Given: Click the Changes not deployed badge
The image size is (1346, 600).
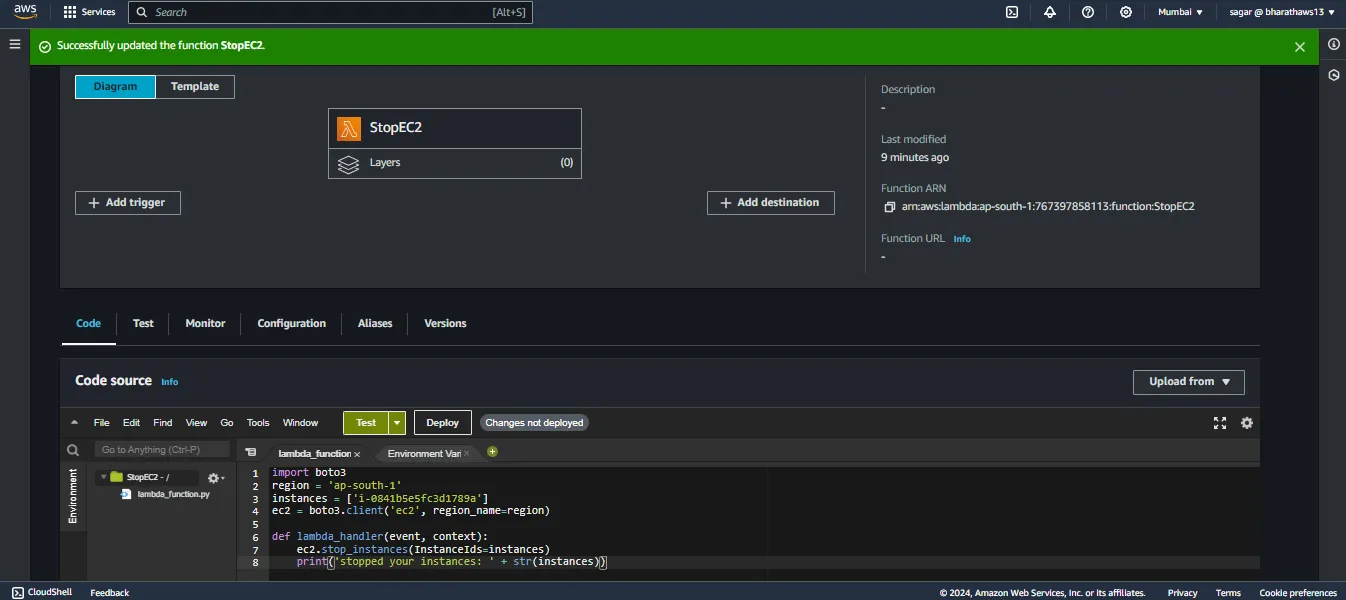Looking at the screenshot, I should pos(534,423).
